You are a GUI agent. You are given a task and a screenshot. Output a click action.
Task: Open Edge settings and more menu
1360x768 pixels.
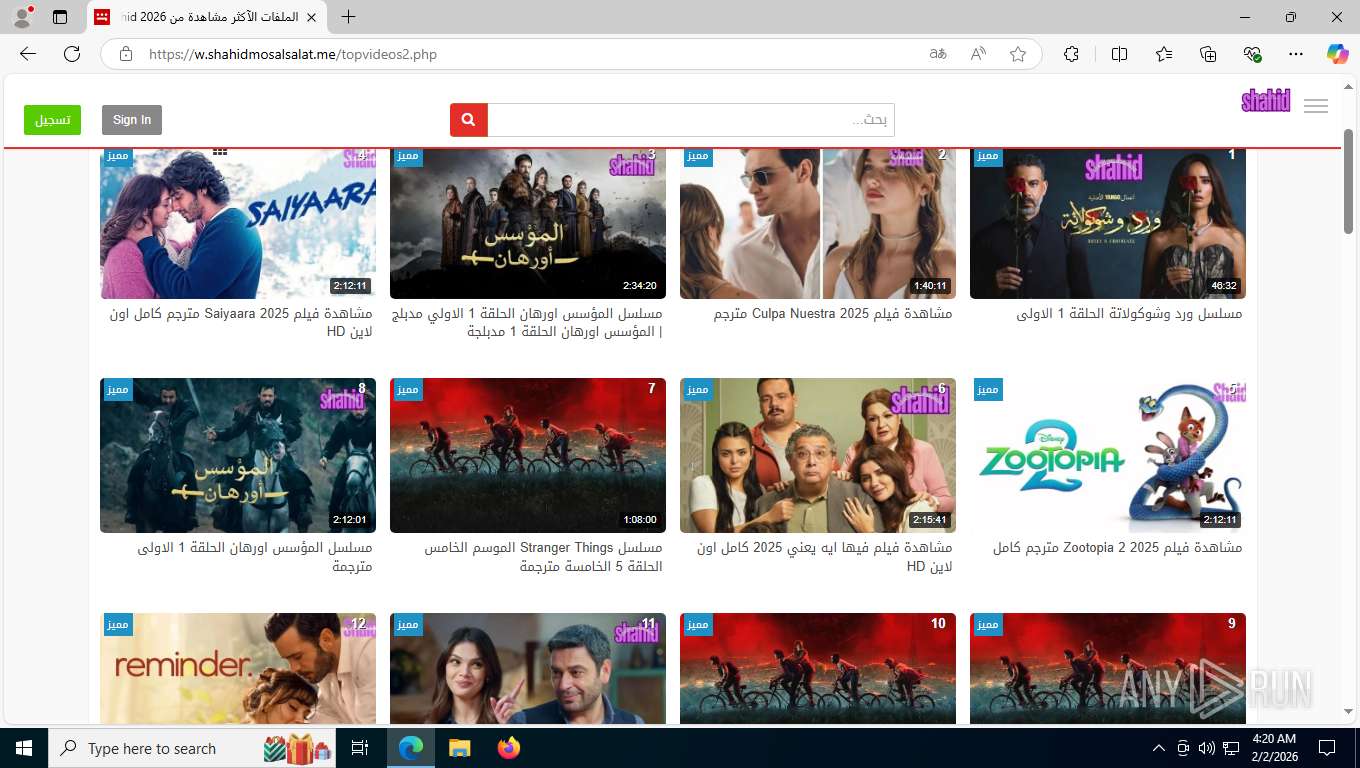coord(1296,54)
